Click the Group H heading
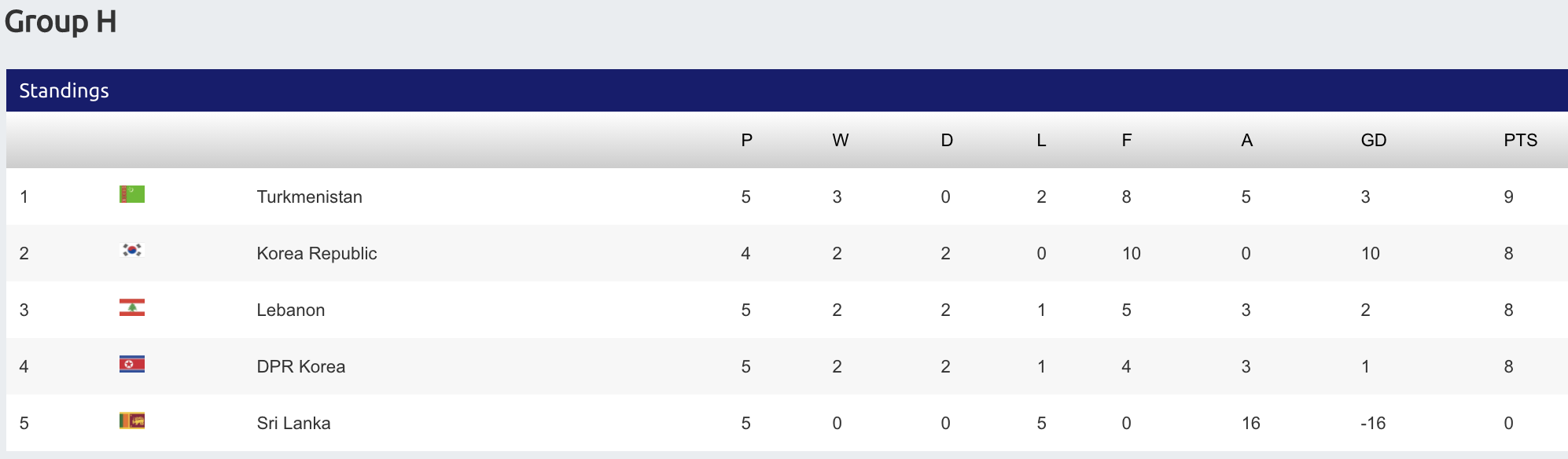 click(x=61, y=21)
